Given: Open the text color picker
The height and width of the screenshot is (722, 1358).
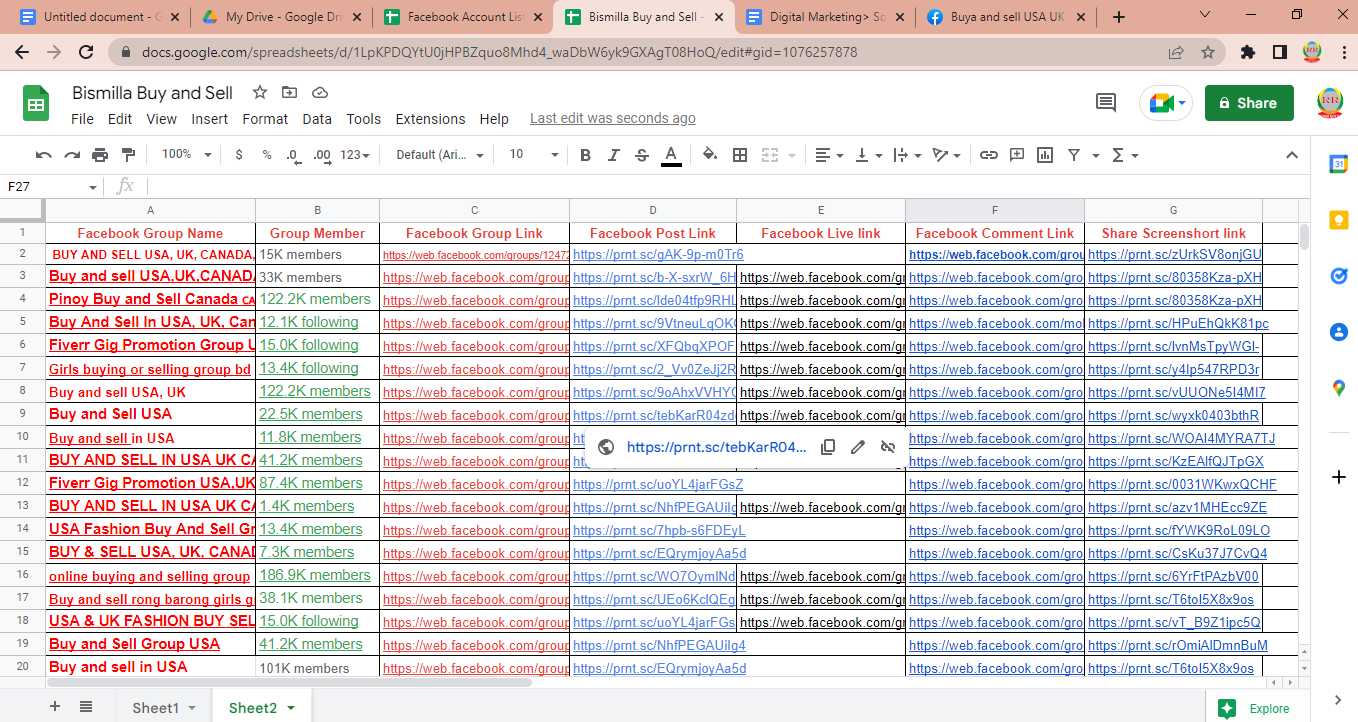Looking at the screenshot, I should click(x=671, y=155).
